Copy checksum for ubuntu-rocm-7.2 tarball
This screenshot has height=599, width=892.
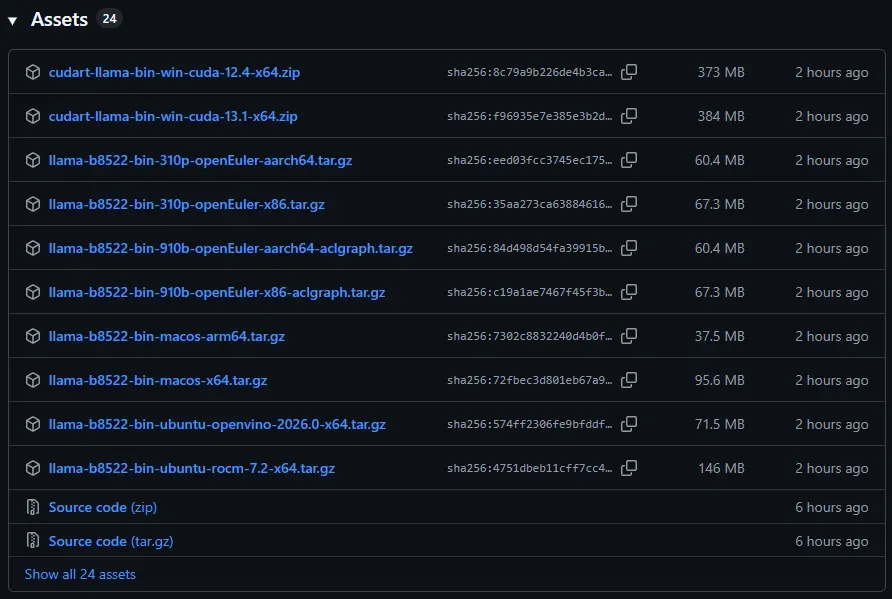pyautogui.click(x=629, y=468)
